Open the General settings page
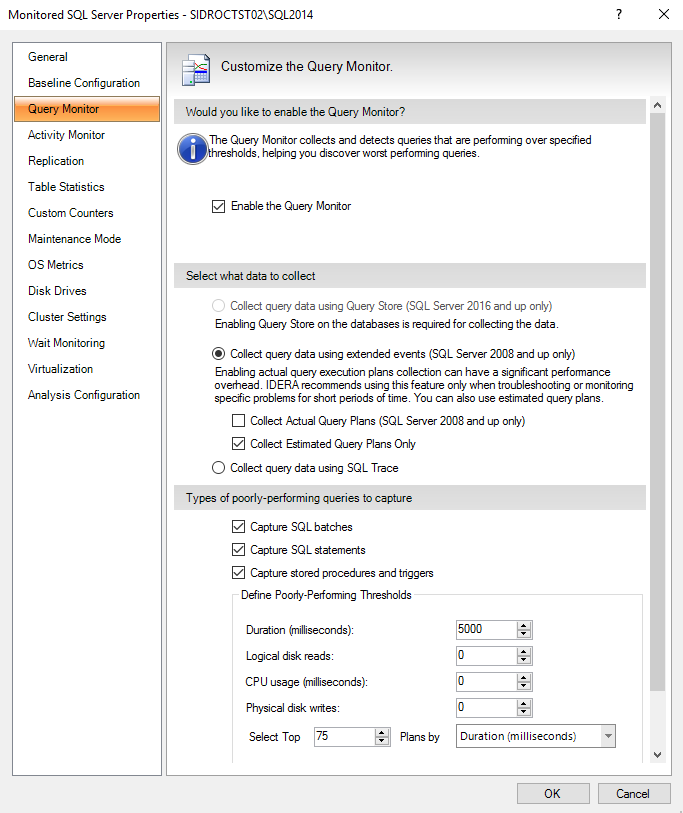 coord(87,57)
